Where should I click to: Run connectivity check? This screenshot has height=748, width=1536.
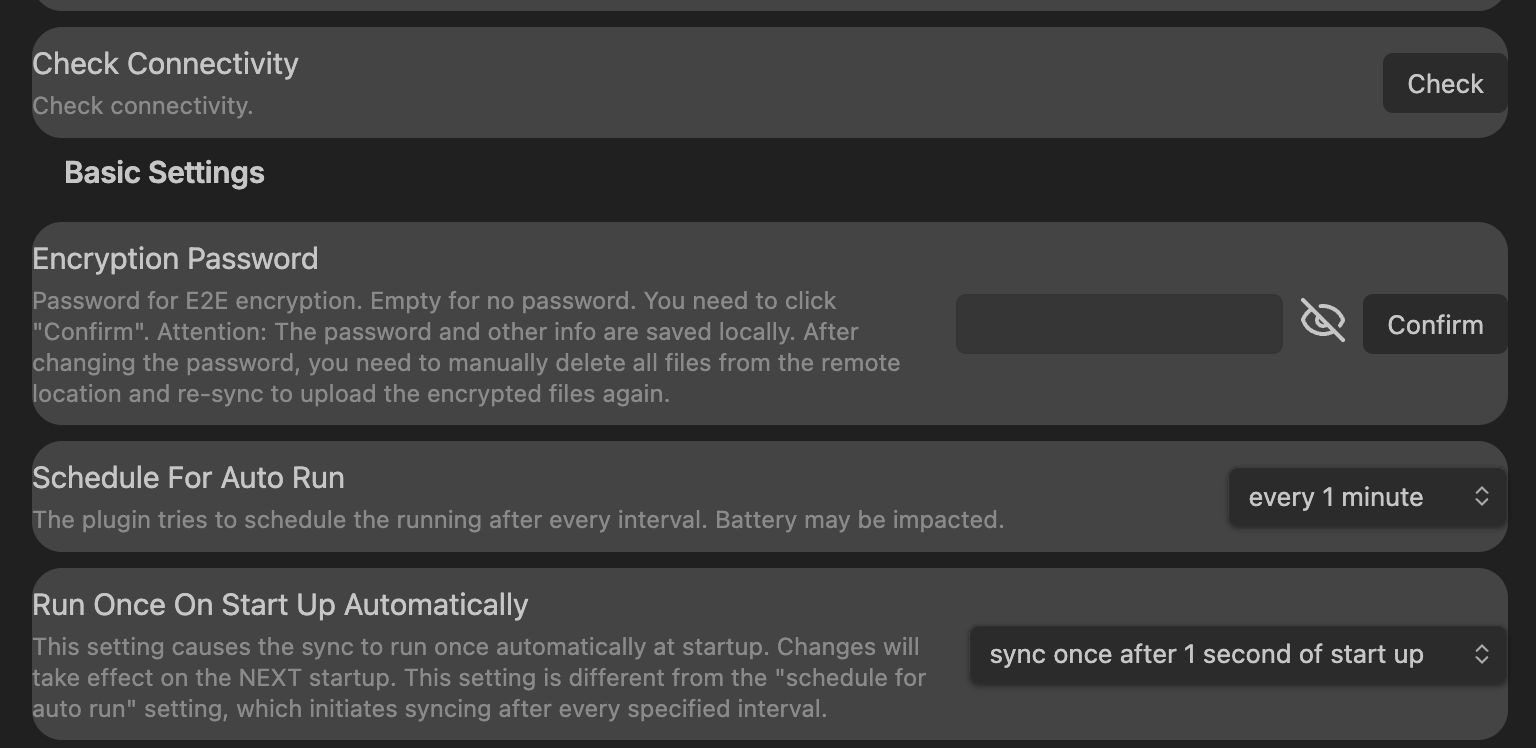(x=1444, y=83)
